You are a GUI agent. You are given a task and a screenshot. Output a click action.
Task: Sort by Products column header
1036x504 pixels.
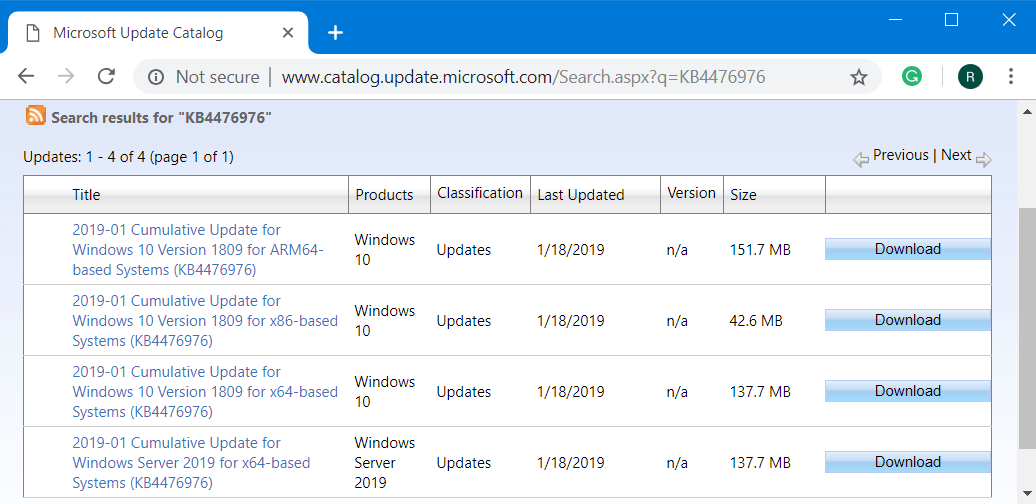pos(385,195)
